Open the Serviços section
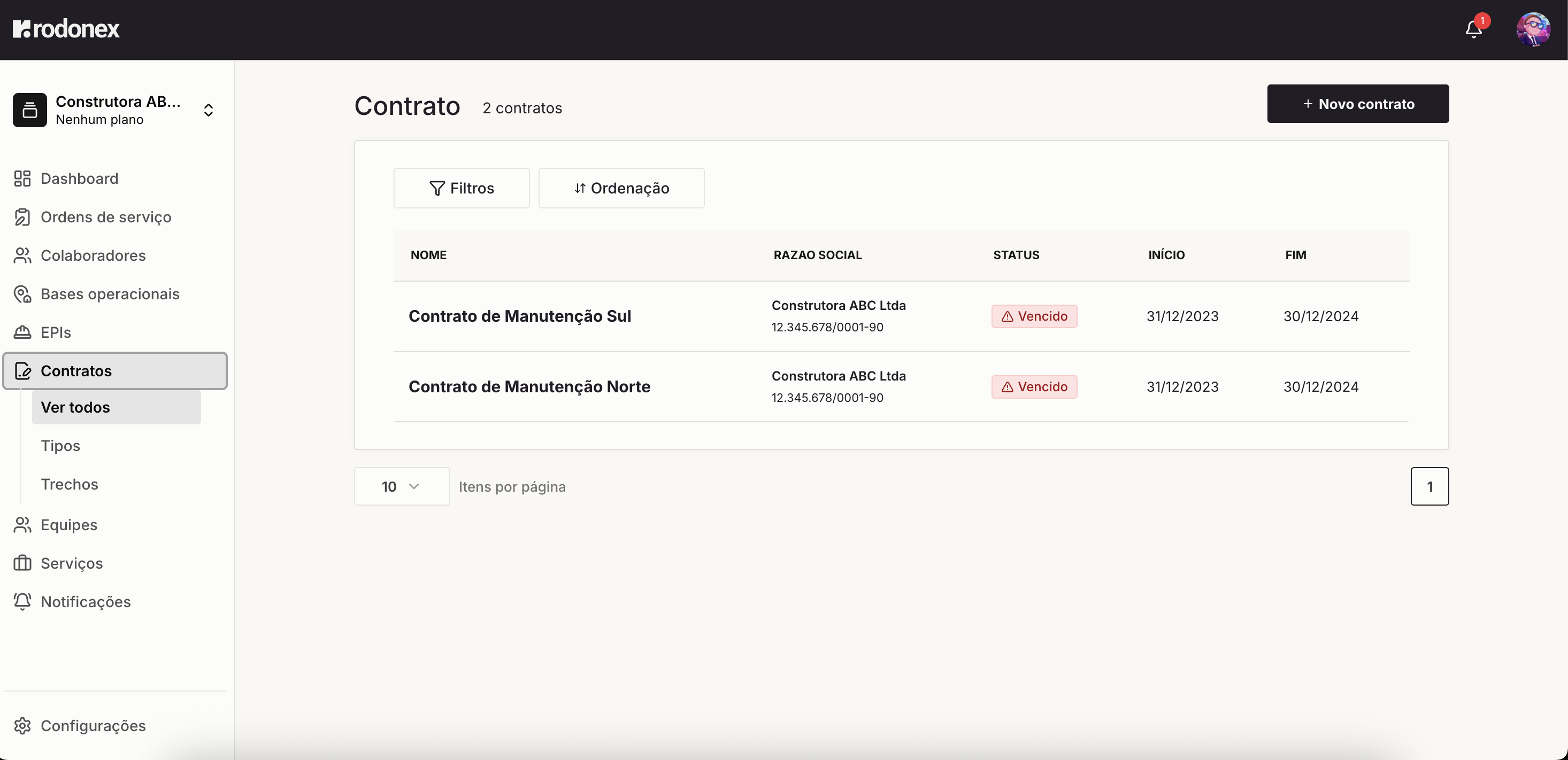This screenshot has width=1568, height=760. click(x=71, y=563)
